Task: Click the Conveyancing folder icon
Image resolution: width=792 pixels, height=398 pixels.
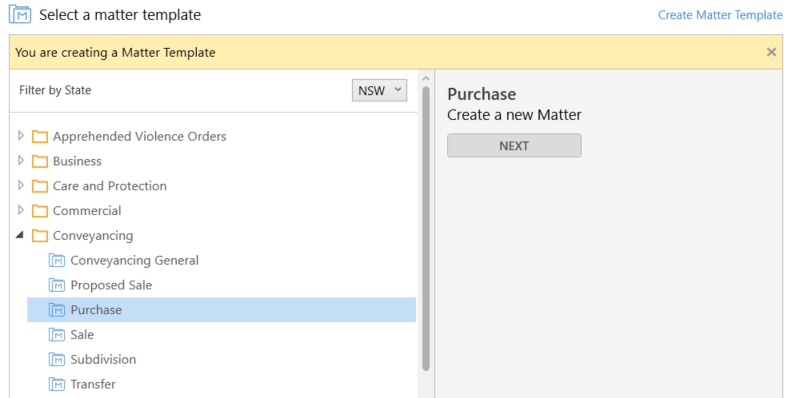Action: [40, 235]
